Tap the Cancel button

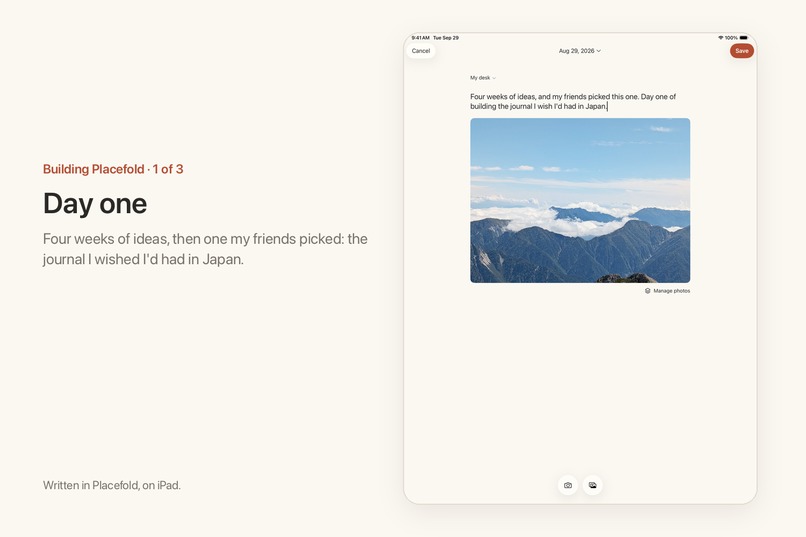tap(420, 51)
